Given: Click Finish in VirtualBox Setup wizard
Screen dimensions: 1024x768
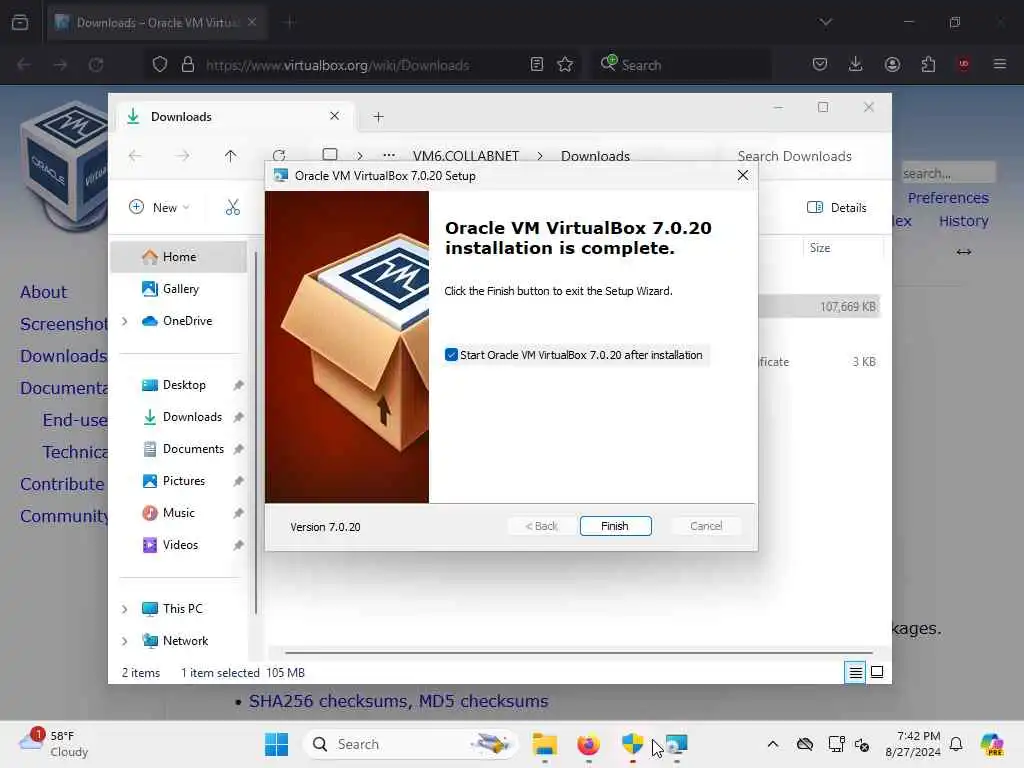Looking at the screenshot, I should point(615,526).
